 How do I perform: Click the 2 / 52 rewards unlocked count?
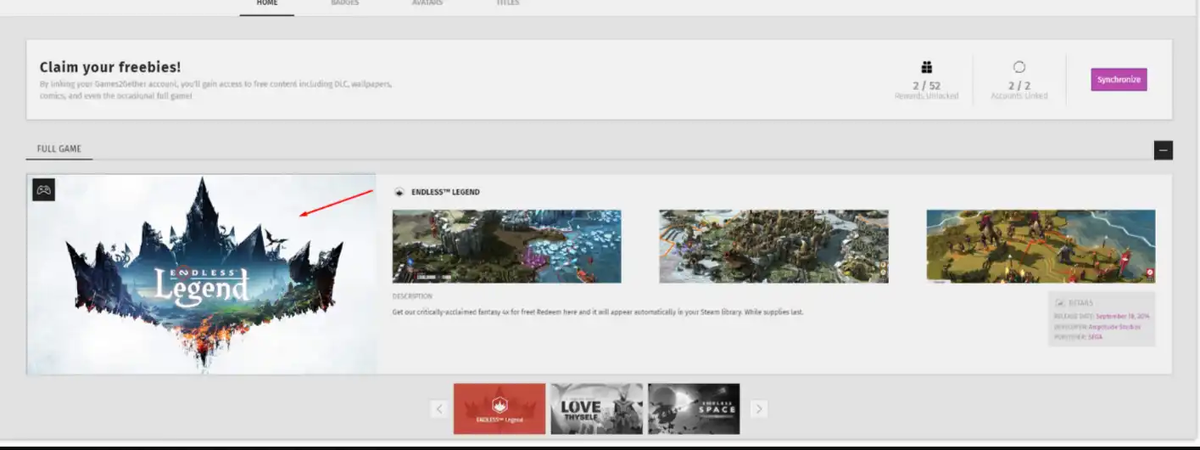click(927, 86)
